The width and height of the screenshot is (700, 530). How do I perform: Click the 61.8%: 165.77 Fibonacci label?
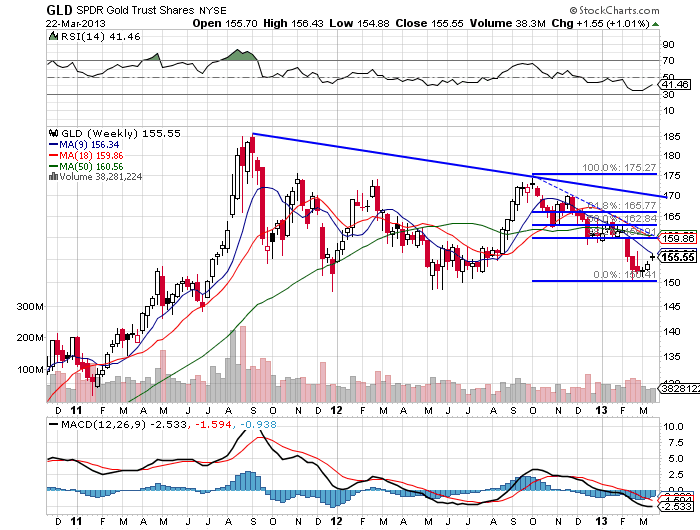(x=622, y=205)
